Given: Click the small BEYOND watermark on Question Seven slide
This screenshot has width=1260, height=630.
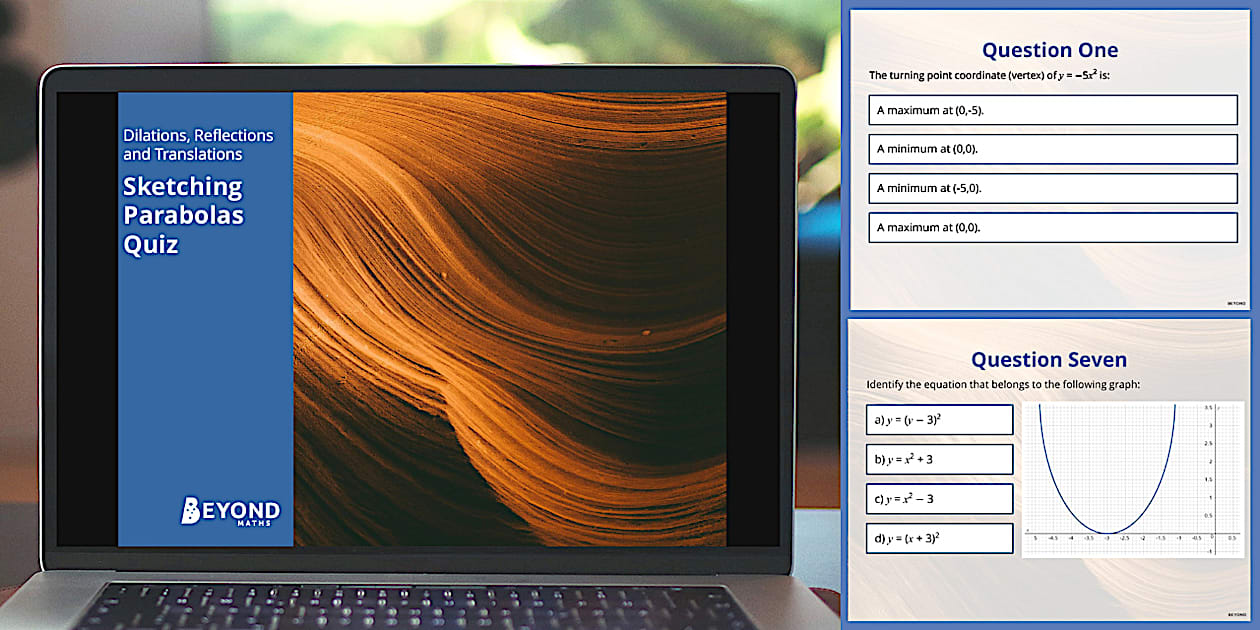Looking at the screenshot, I should point(1236,613).
